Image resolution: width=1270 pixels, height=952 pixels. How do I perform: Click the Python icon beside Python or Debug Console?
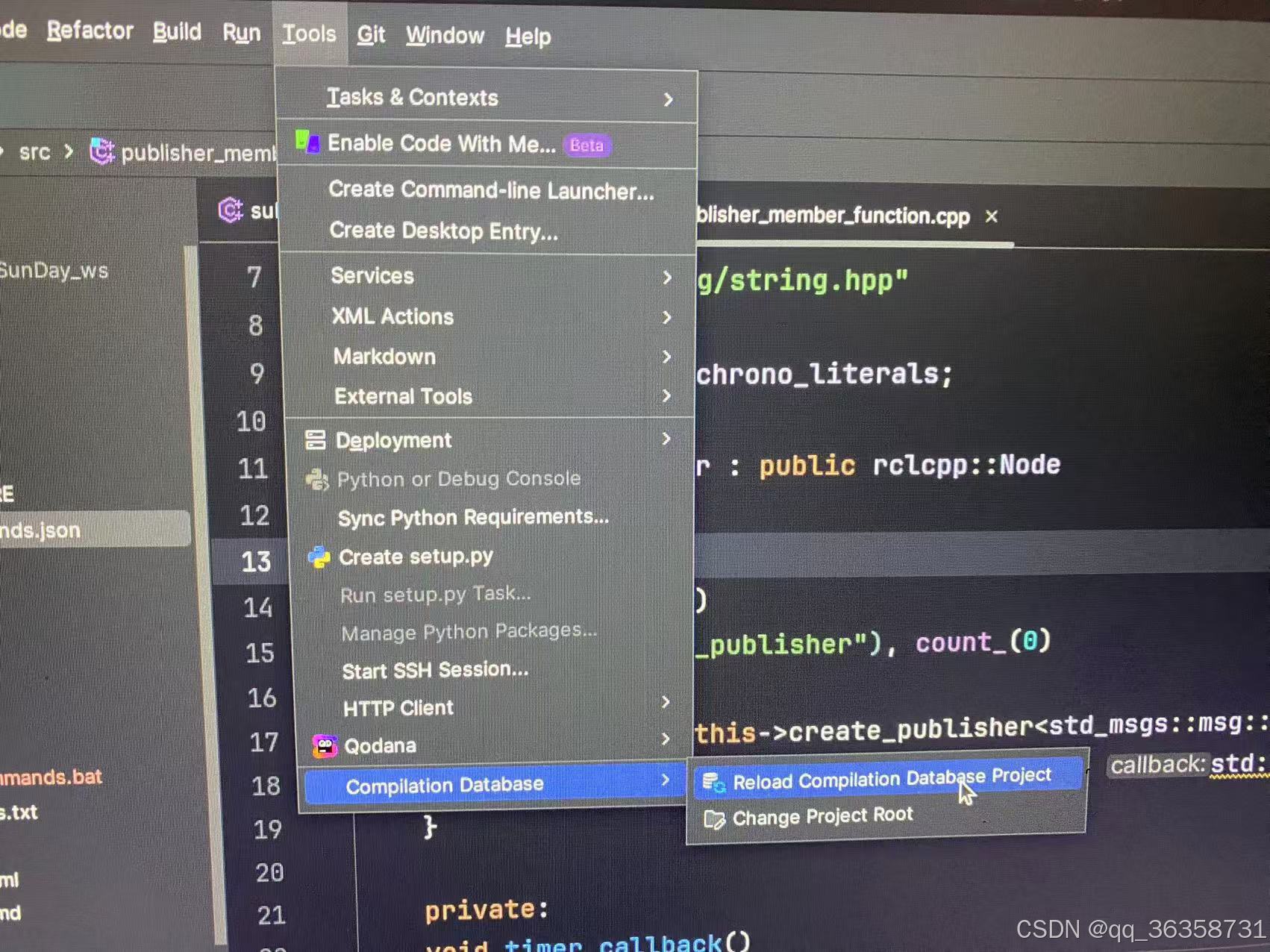[x=319, y=480]
